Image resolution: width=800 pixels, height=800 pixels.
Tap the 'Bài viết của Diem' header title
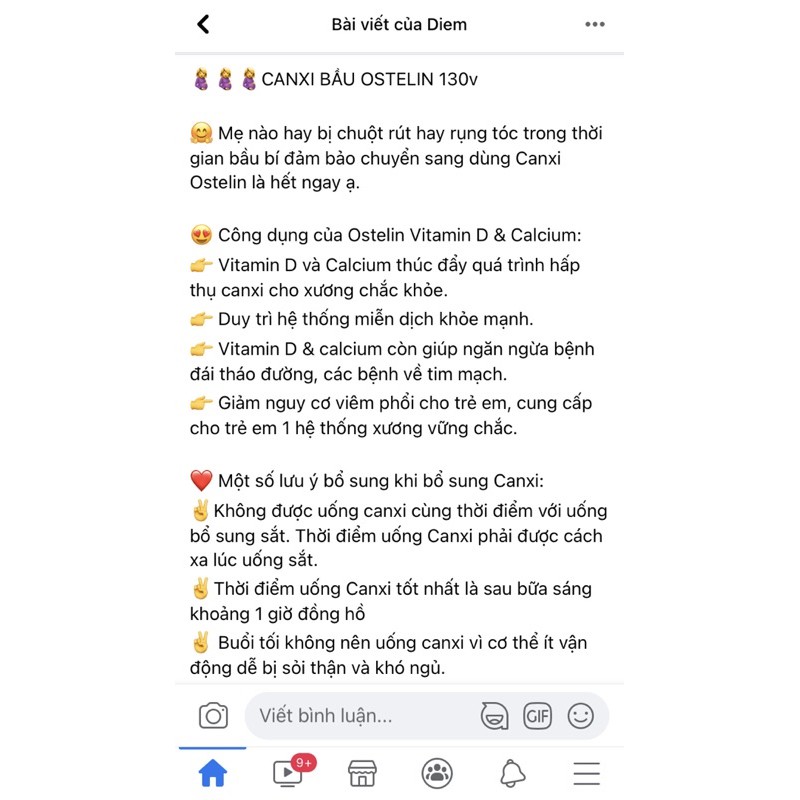[x=399, y=24]
